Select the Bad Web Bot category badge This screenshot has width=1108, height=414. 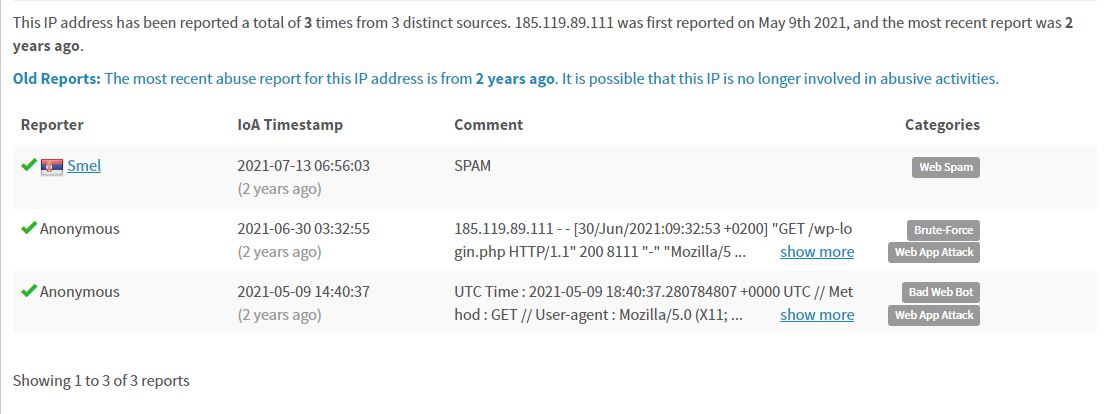pos(941,293)
